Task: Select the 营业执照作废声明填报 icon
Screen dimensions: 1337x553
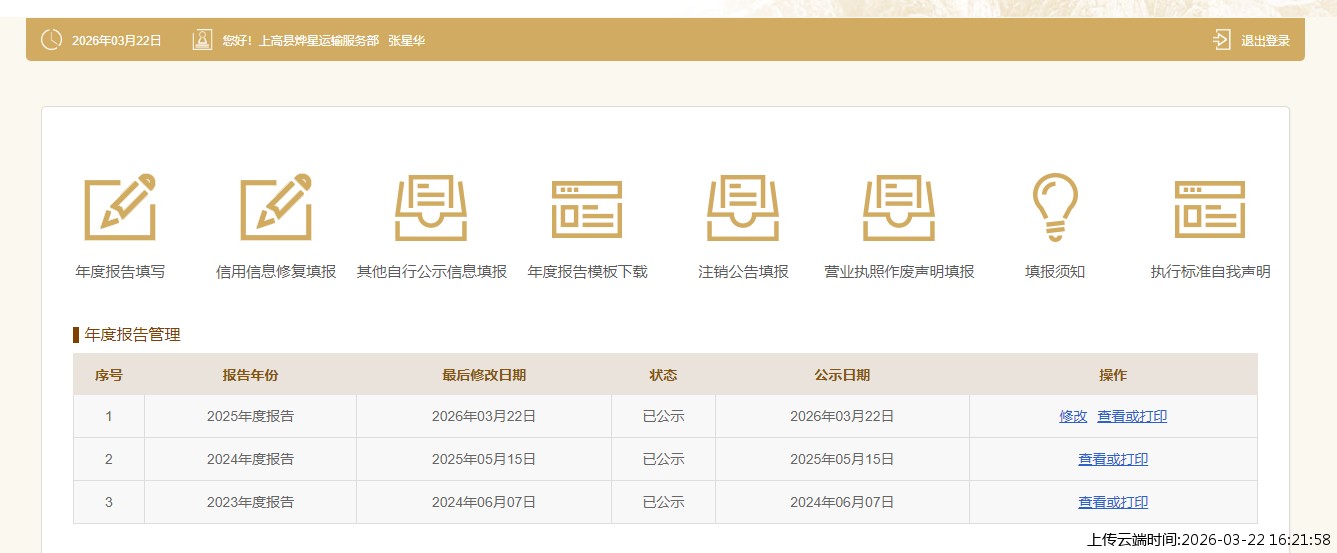Action: click(899, 207)
